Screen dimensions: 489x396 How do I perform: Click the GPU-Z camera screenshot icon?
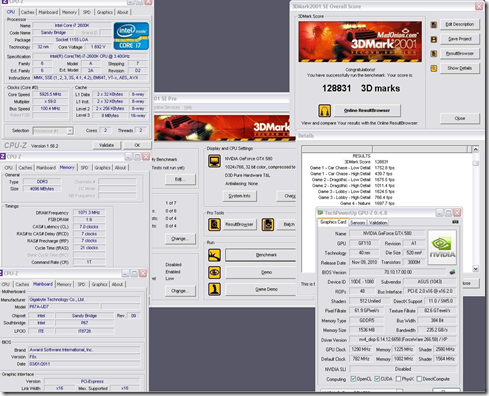coord(455,222)
